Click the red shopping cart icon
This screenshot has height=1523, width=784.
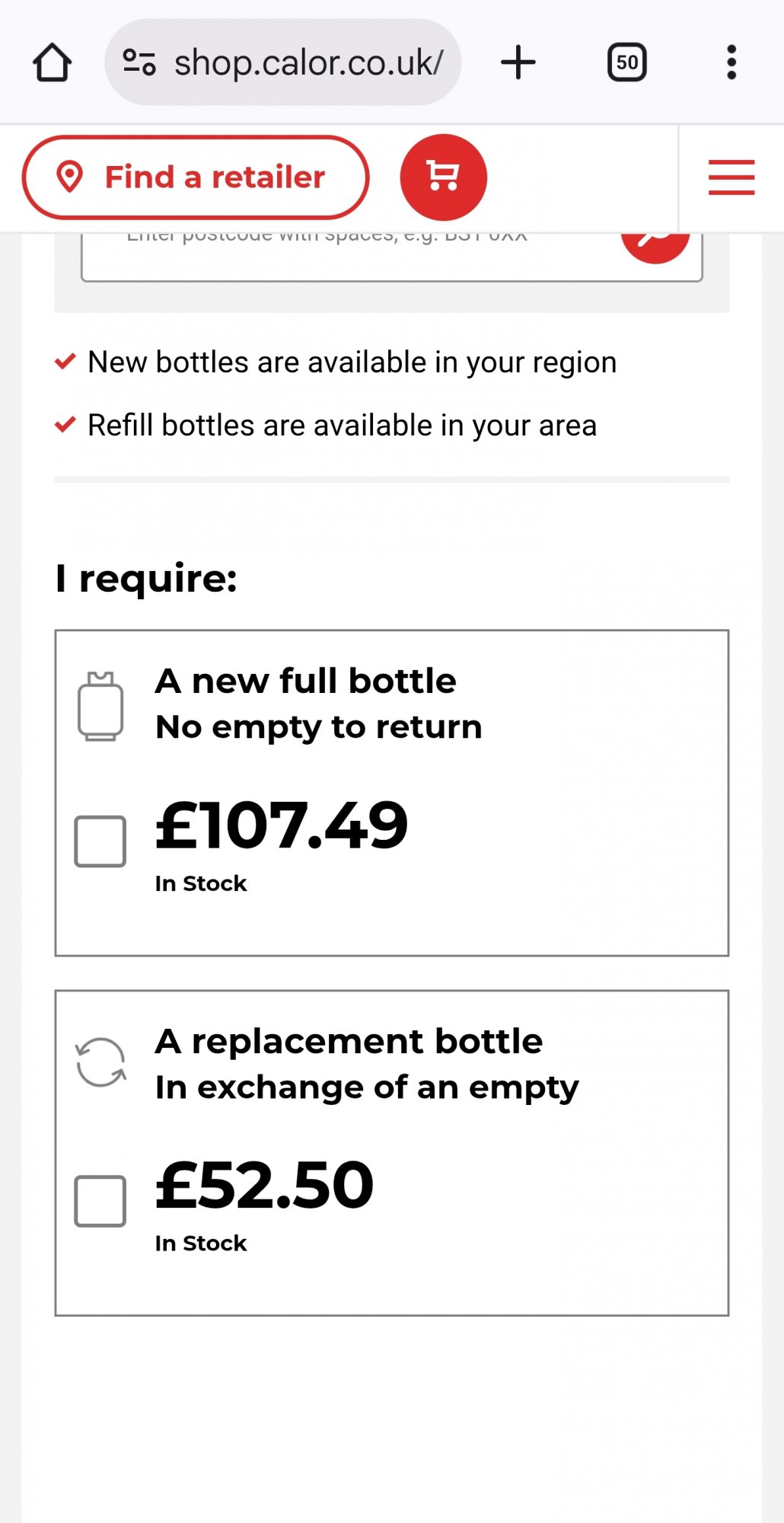click(x=443, y=177)
